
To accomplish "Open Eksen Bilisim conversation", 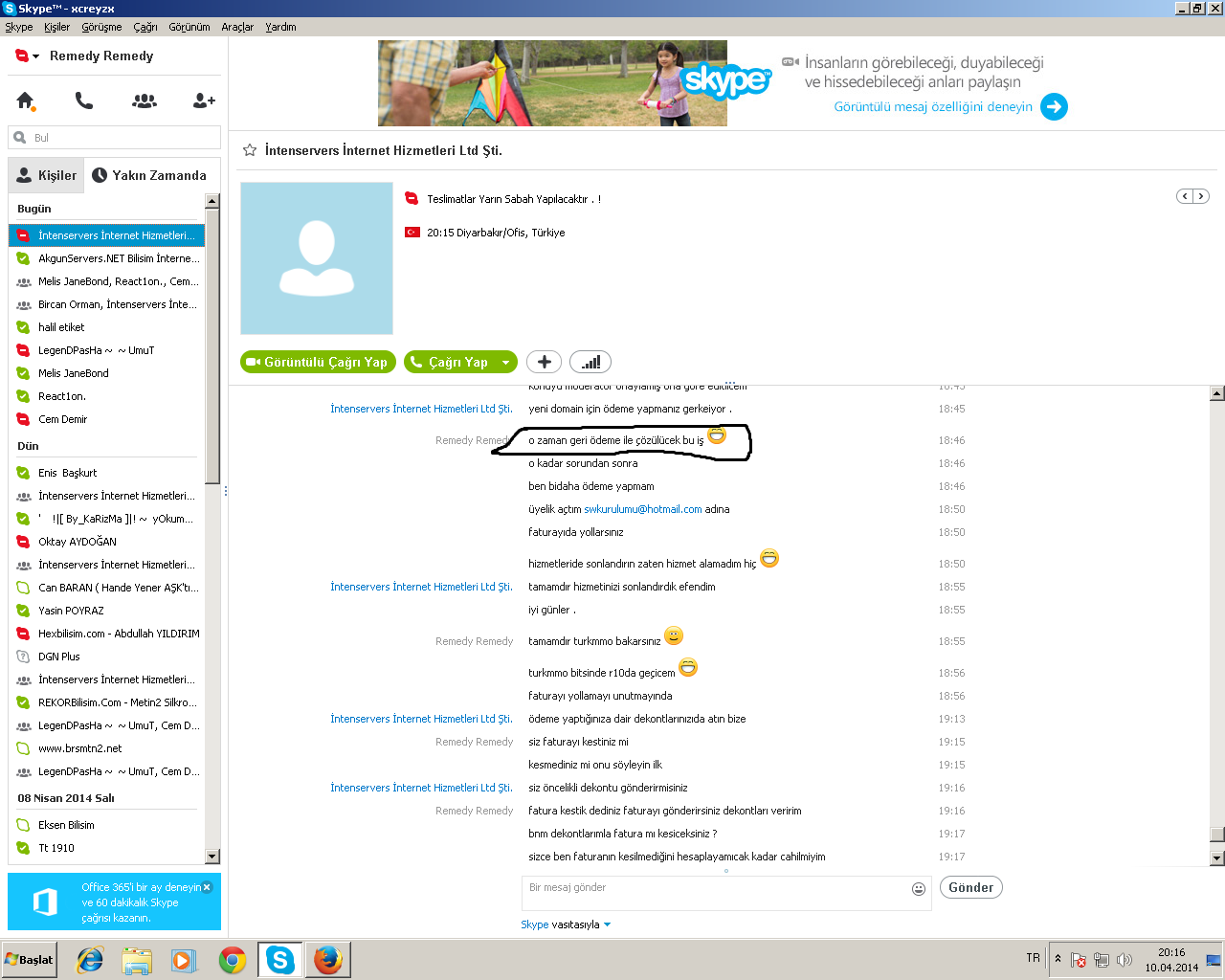I will (x=107, y=825).
